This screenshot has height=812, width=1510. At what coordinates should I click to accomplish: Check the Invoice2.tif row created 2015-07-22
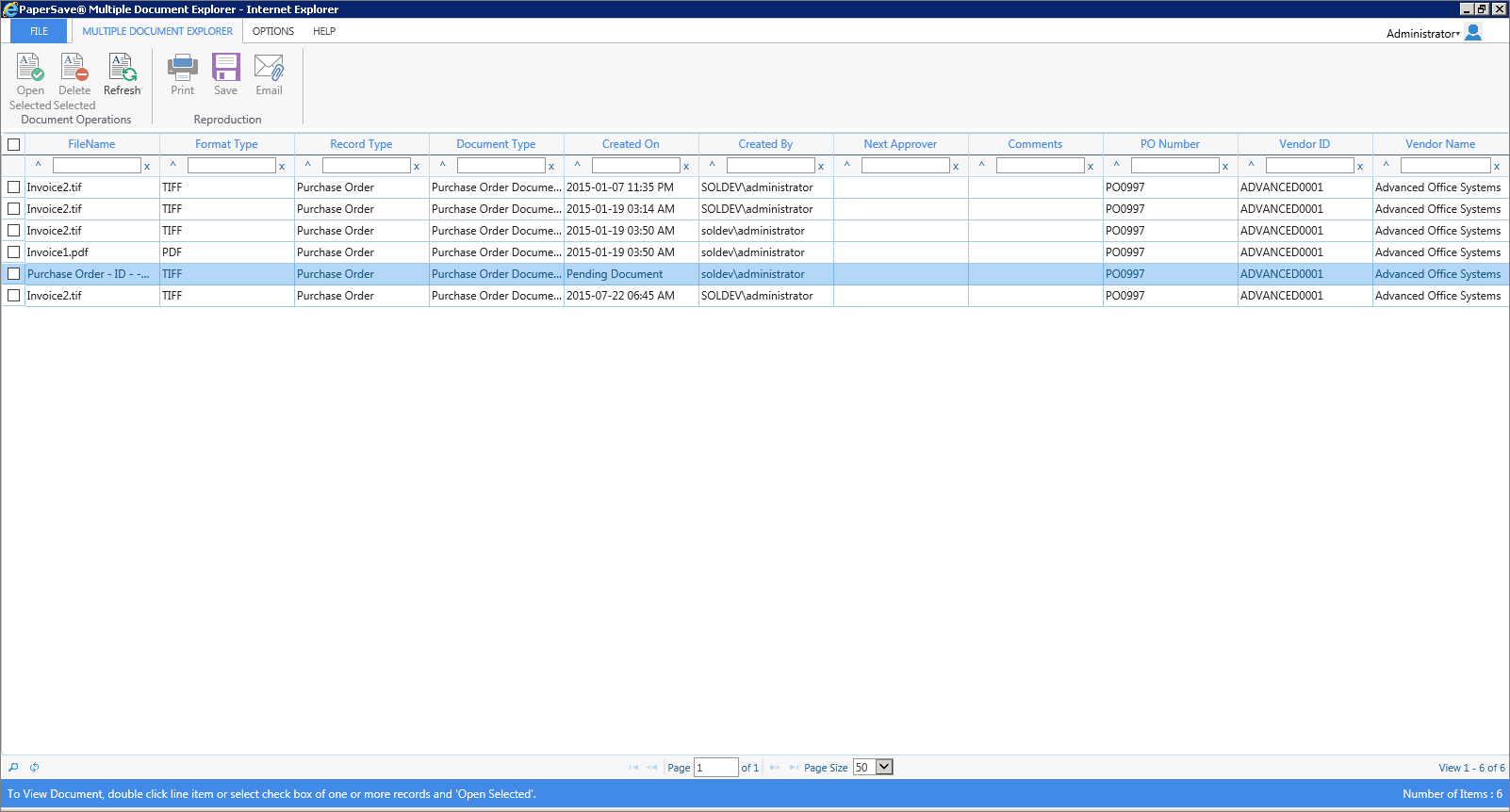[x=13, y=295]
